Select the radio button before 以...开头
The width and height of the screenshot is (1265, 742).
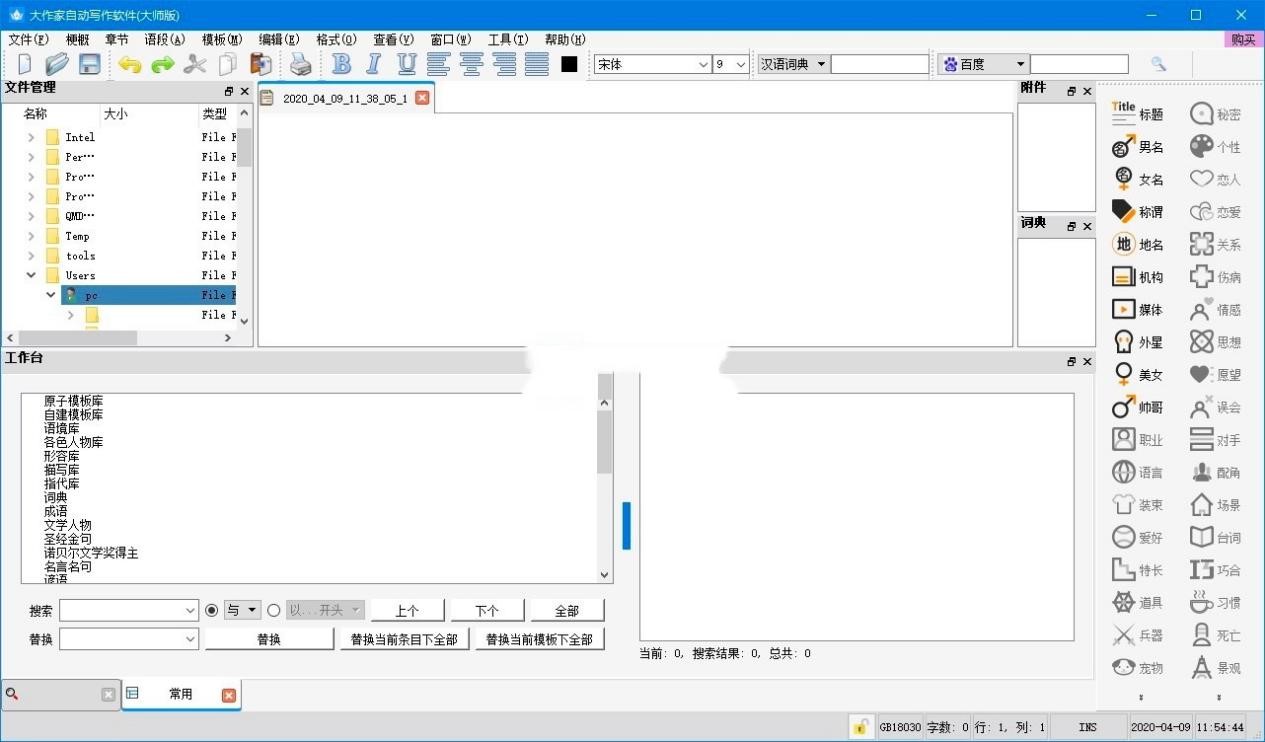click(274, 610)
